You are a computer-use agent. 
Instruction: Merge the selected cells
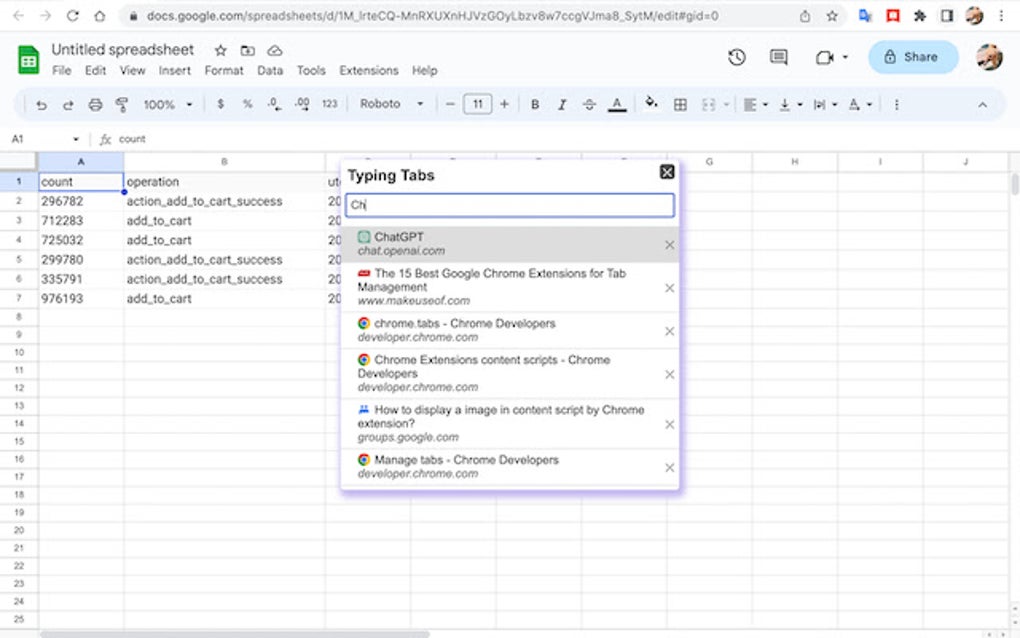pyautogui.click(x=708, y=104)
